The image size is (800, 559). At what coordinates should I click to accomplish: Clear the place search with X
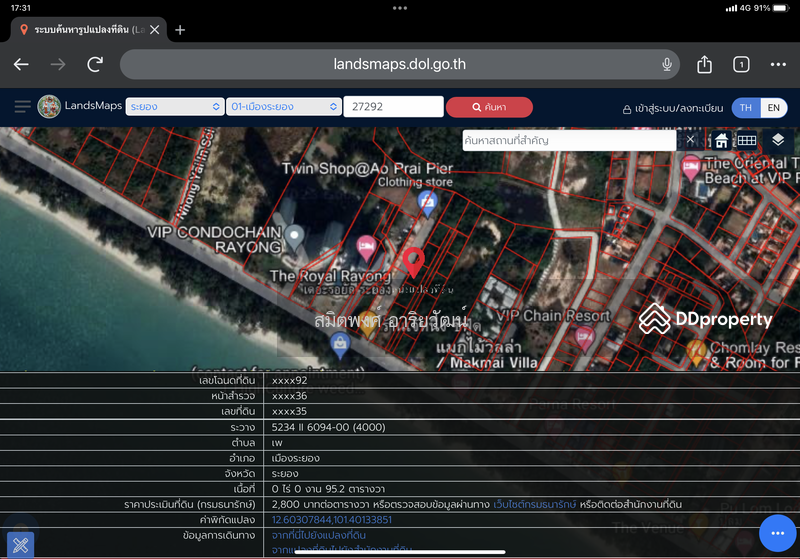pyautogui.click(x=690, y=140)
